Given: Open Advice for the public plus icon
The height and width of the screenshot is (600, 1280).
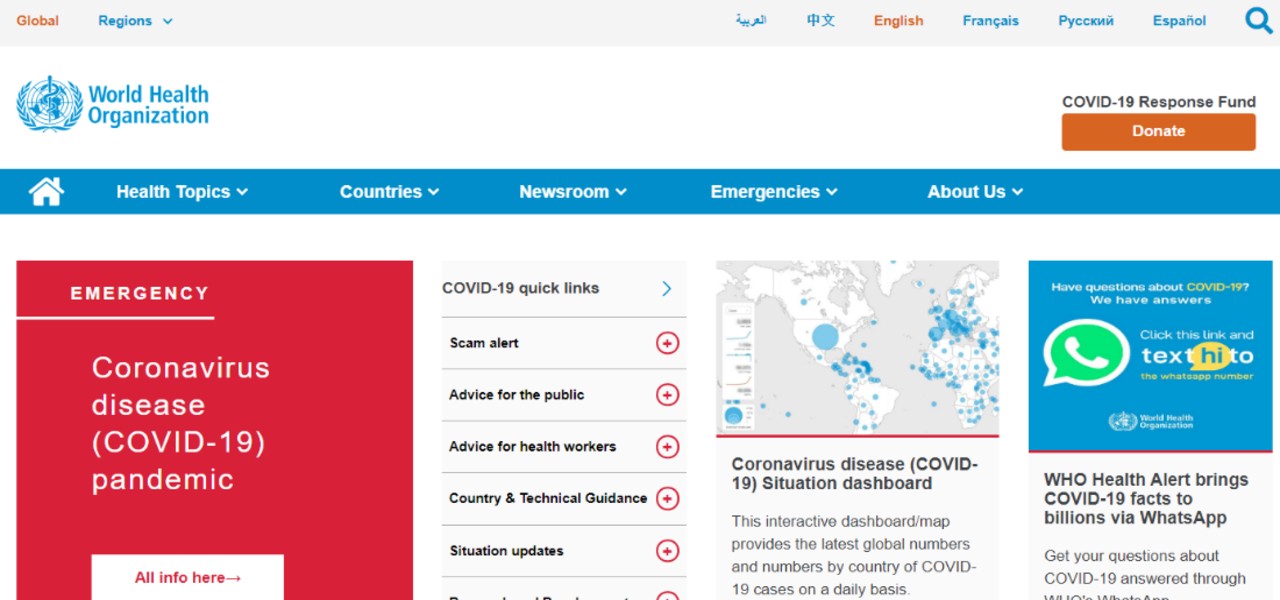Looking at the screenshot, I should [x=667, y=395].
